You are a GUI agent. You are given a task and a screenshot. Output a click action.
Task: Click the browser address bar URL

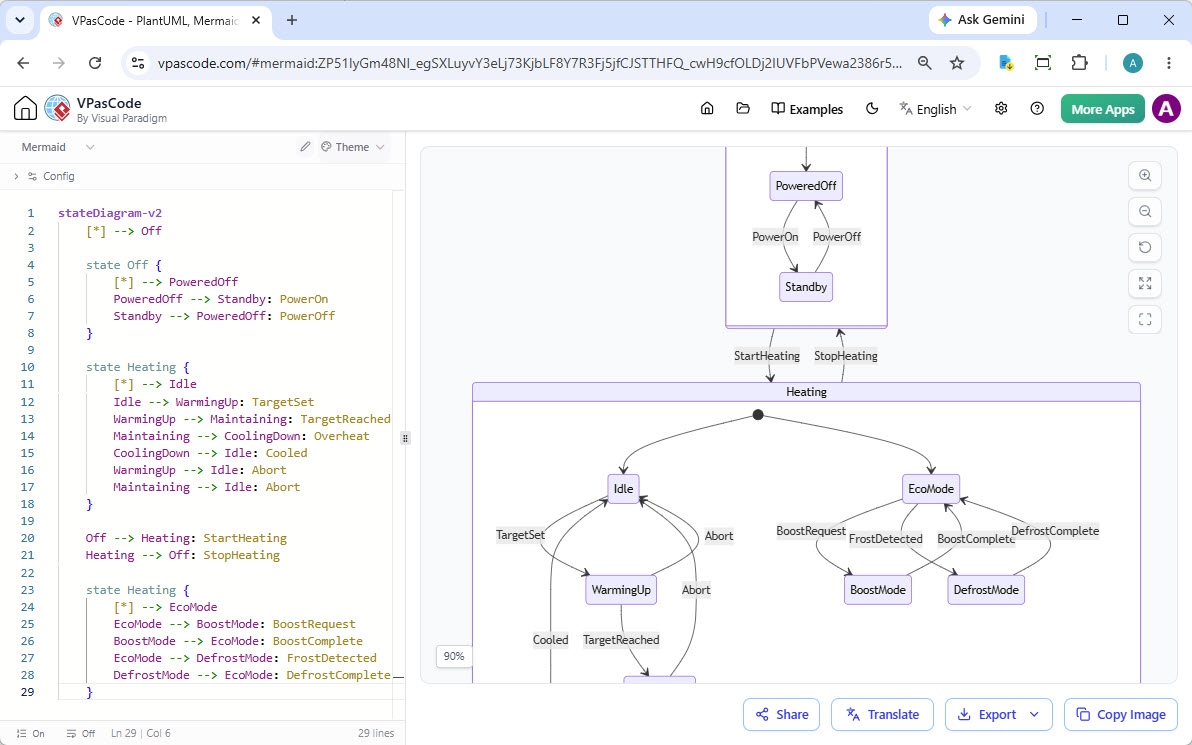tap(530, 63)
